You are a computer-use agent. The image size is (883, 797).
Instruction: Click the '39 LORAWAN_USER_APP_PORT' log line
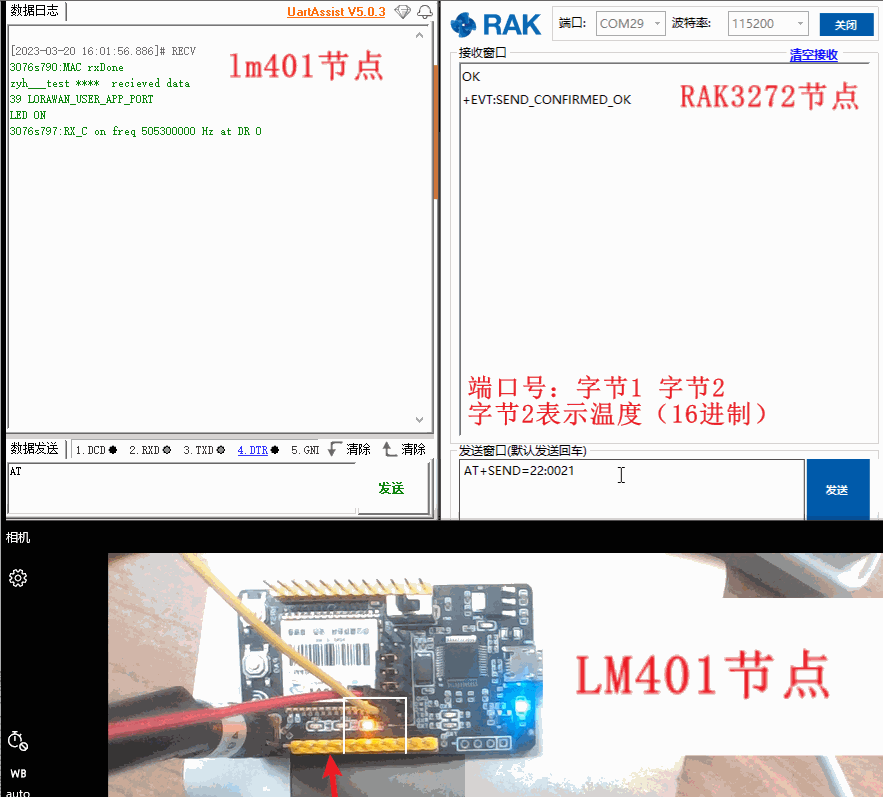82,99
